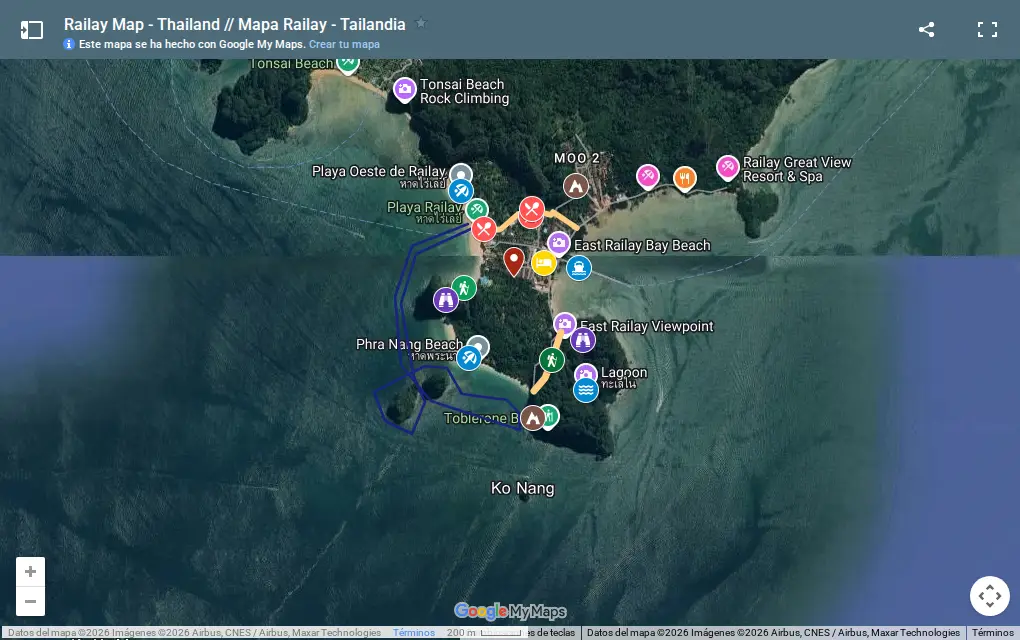1020x640 pixels.
Task: Click the dark red location pin
Action: pyautogui.click(x=514, y=262)
